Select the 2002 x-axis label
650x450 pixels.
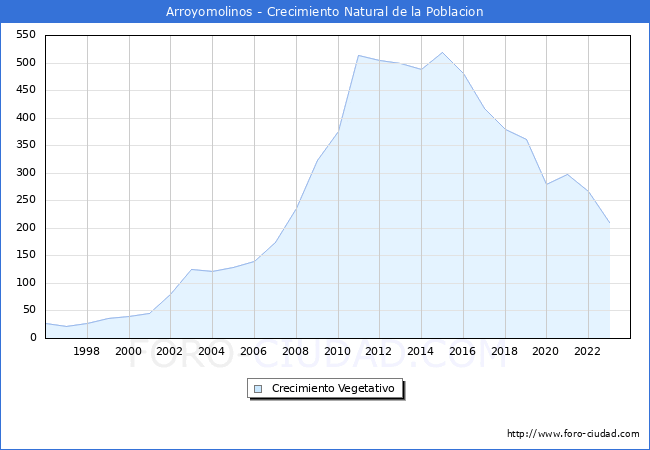[170, 351]
